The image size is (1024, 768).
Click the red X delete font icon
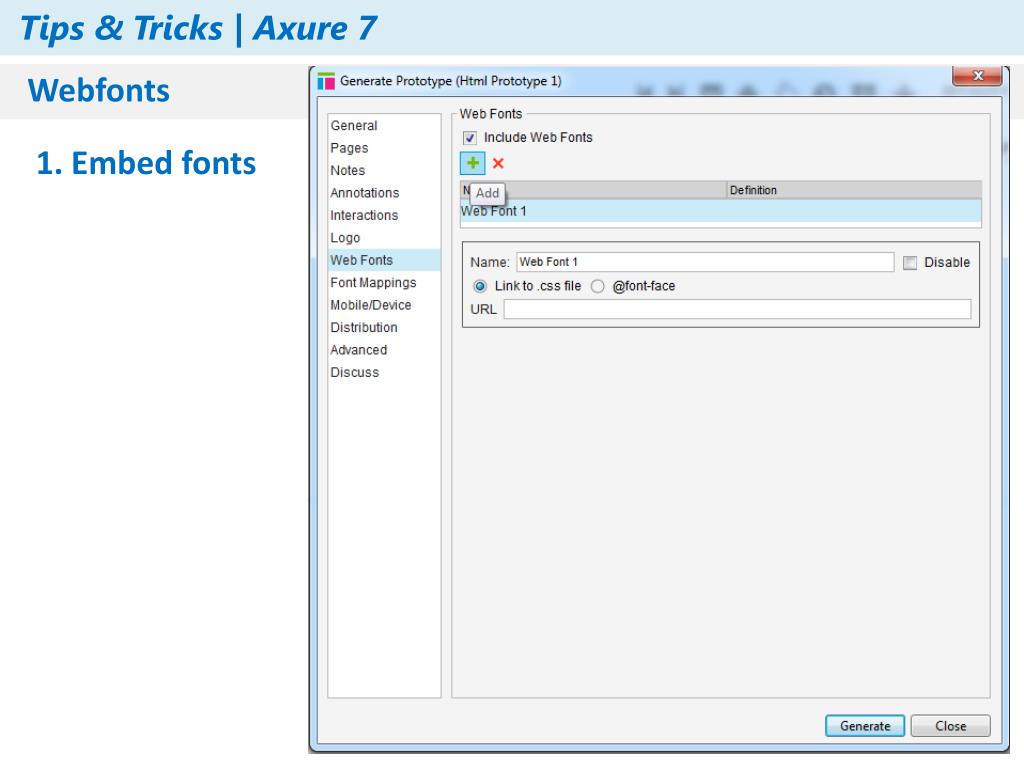498,163
